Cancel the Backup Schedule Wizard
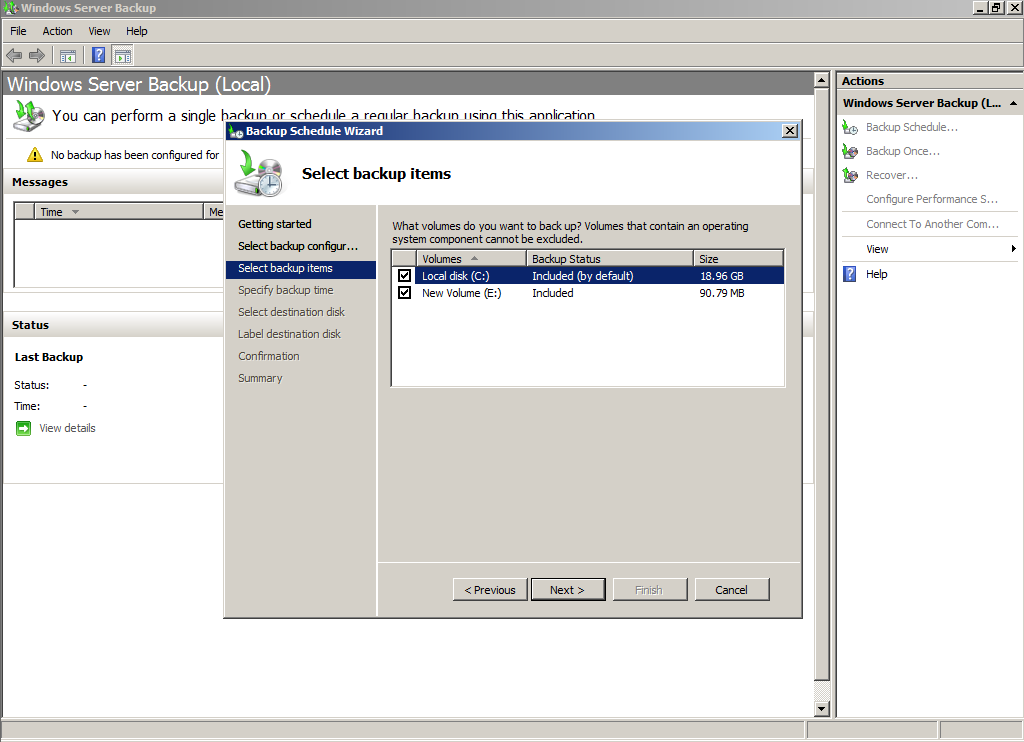Viewport: 1024px width, 742px height. (x=732, y=590)
